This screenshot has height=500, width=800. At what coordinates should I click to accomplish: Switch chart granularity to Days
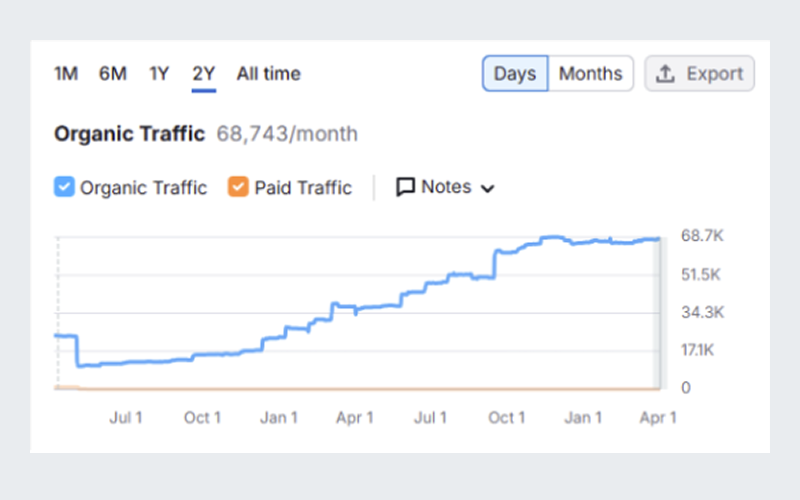[x=515, y=74]
